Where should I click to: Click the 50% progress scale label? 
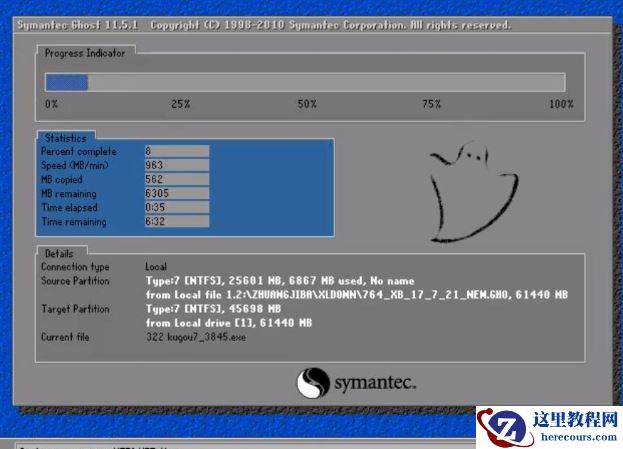pyautogui.click(x=307, y=104)
